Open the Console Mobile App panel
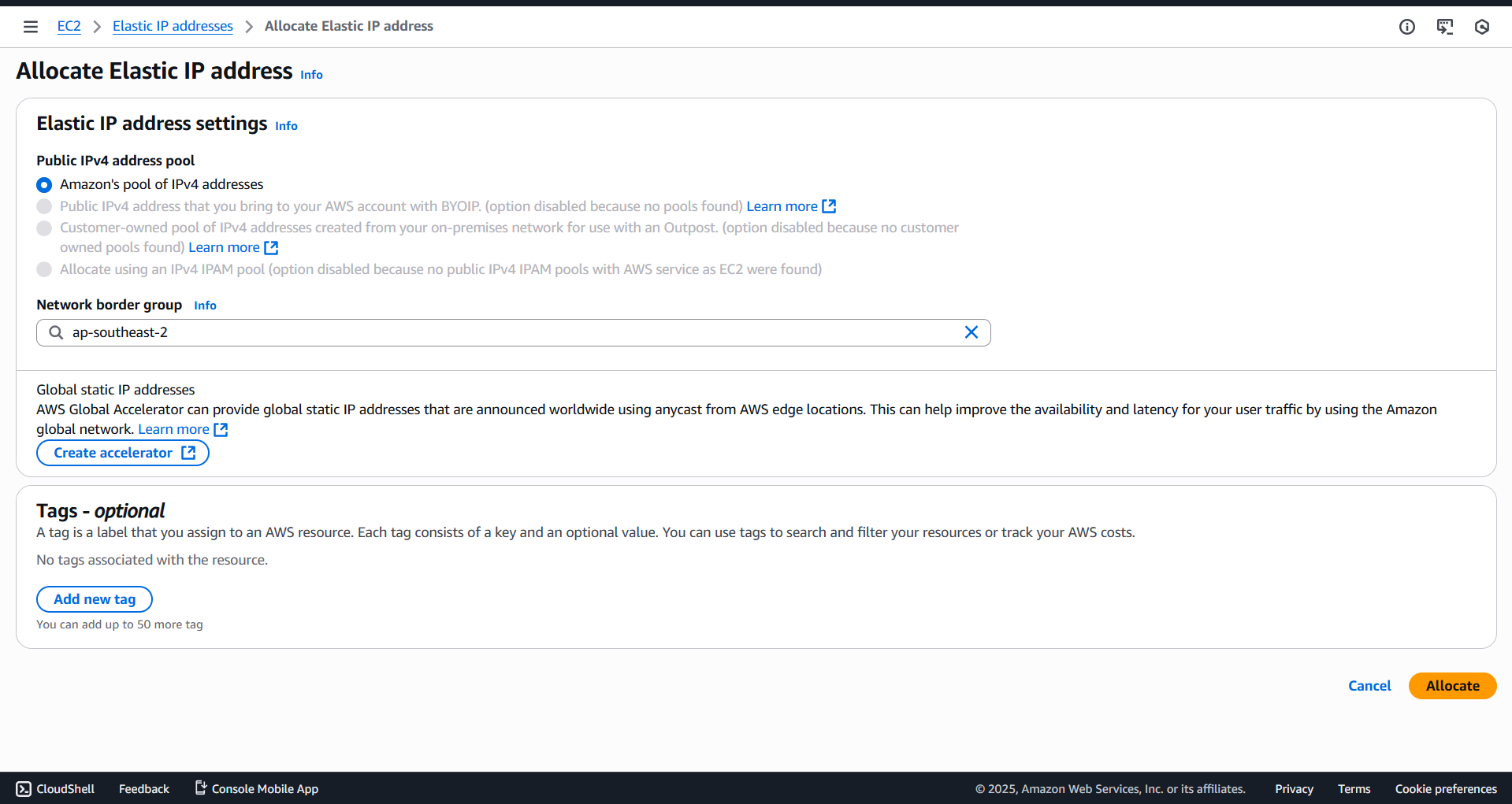The height and width of the screenshot is (804, 1512). [x=255, y=788]
